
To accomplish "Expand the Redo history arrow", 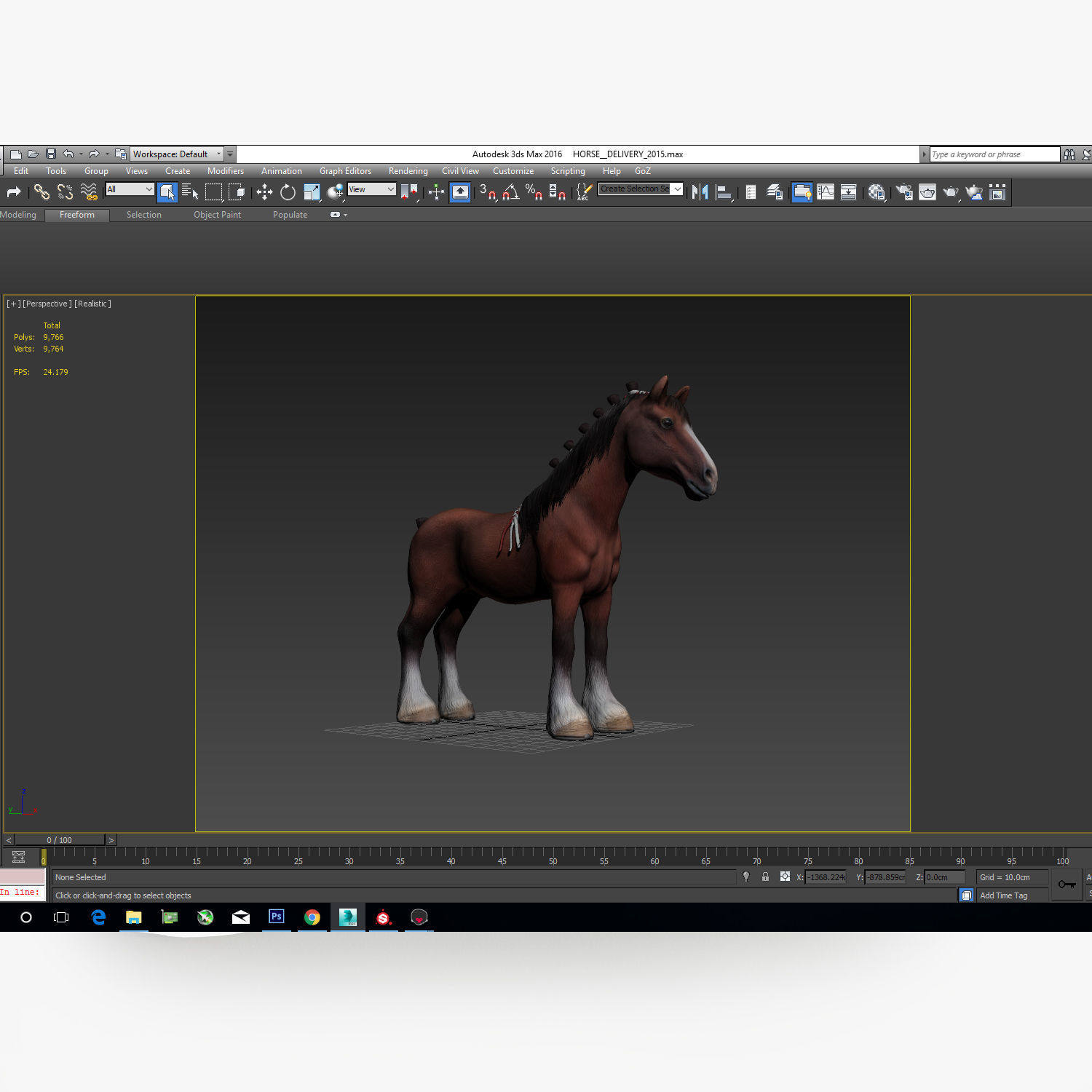I will coord(107,154).
